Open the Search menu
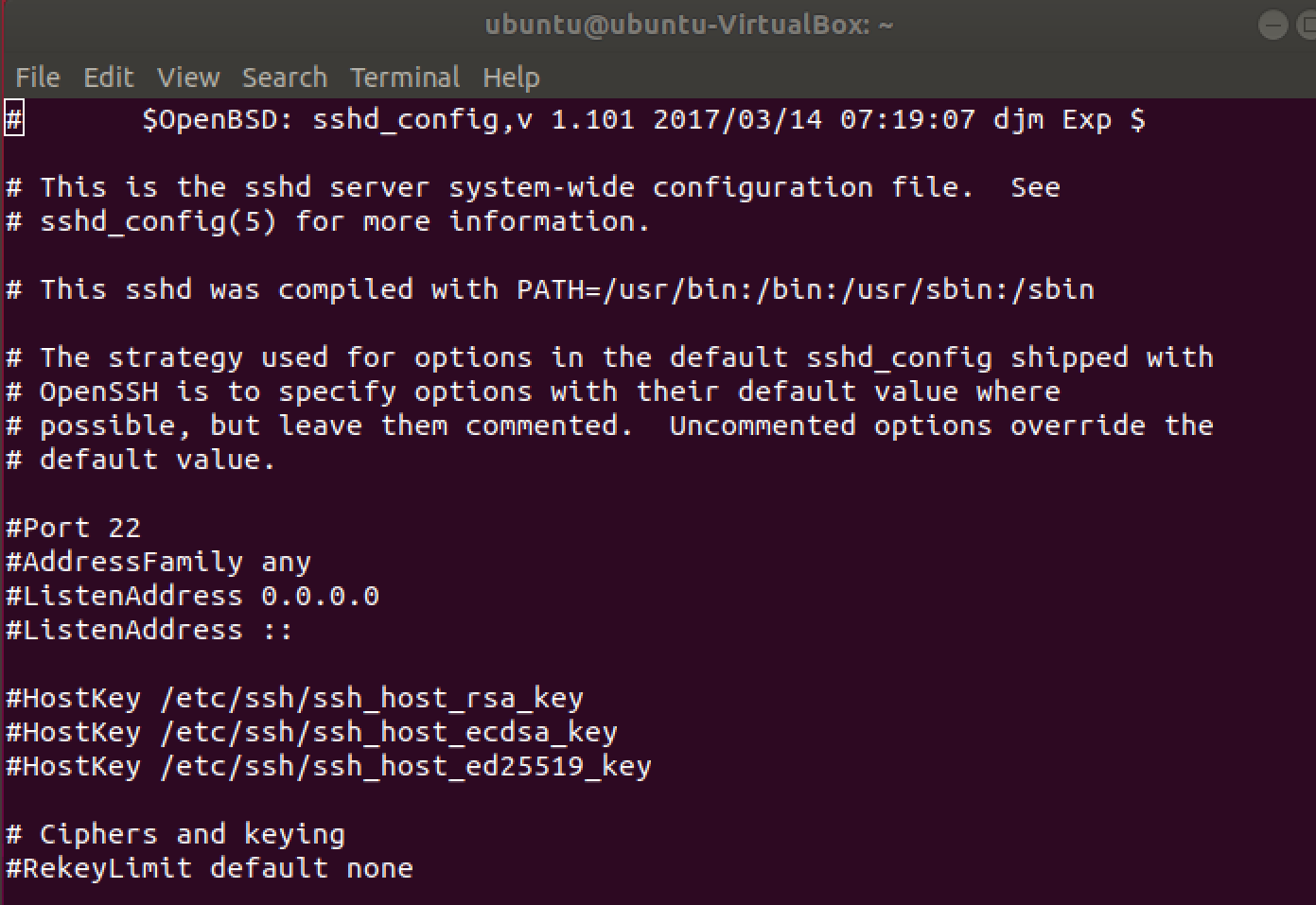This screenshot has width=1316, height=905. 284,78
